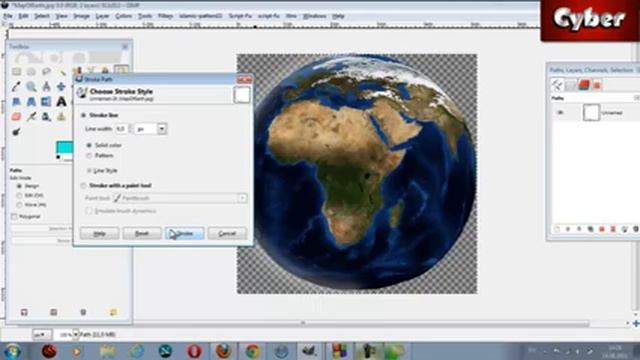
Task: Toggle visibility eye of Unnamed path
Action: tap(561, 113)
